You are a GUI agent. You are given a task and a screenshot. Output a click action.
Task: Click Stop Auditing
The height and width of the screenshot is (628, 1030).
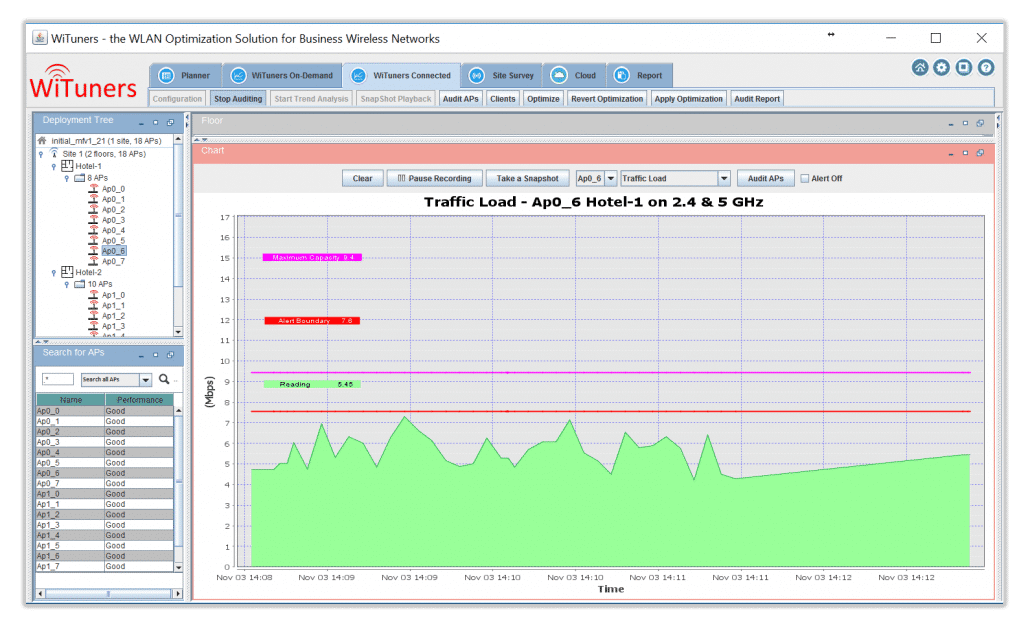(238, 99)
